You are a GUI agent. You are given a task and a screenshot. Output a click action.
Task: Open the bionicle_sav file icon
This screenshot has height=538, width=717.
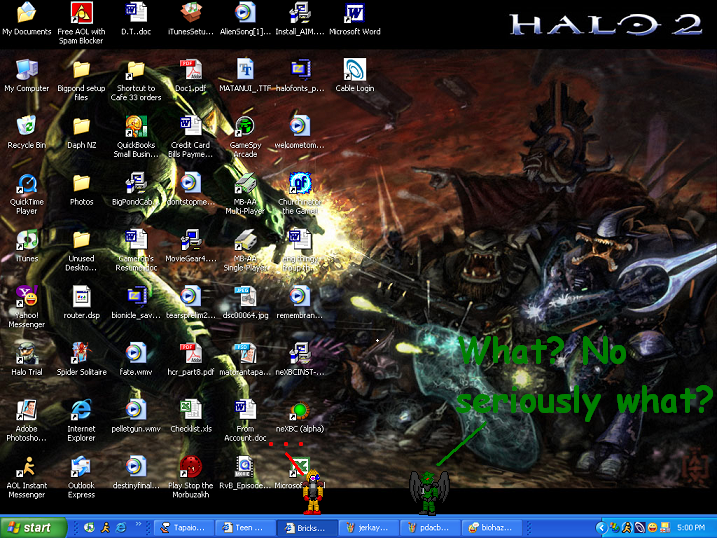click(136, 296)
